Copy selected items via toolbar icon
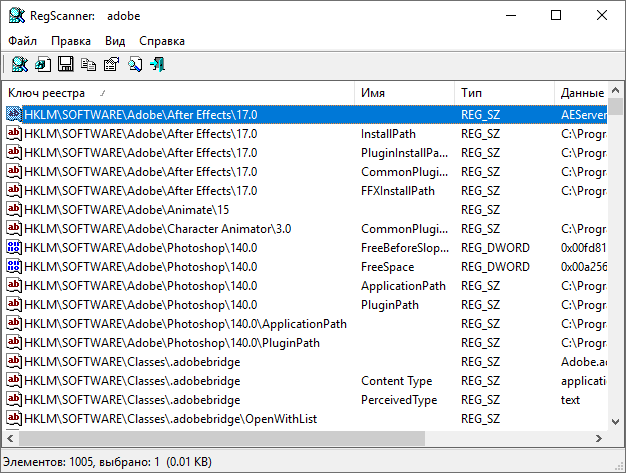The width and height of the screenshot is (626, 473). 88,64
